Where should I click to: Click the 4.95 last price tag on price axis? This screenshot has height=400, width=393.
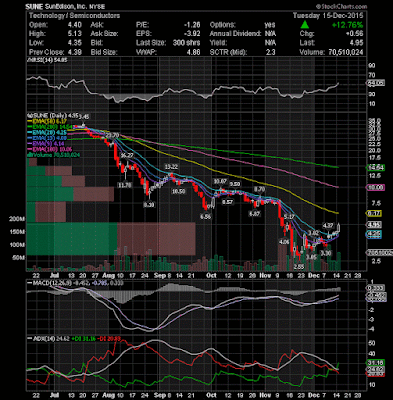pyautogui.click(x=374, y=225)
